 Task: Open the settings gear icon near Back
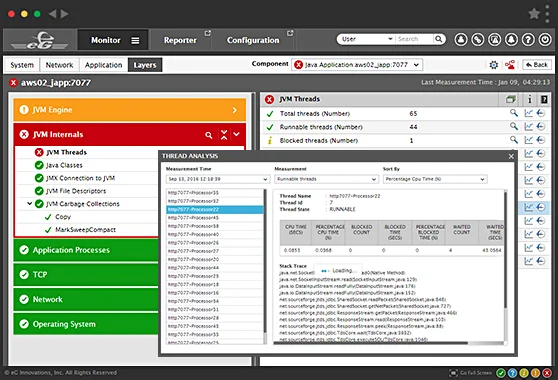click(494, 65)
